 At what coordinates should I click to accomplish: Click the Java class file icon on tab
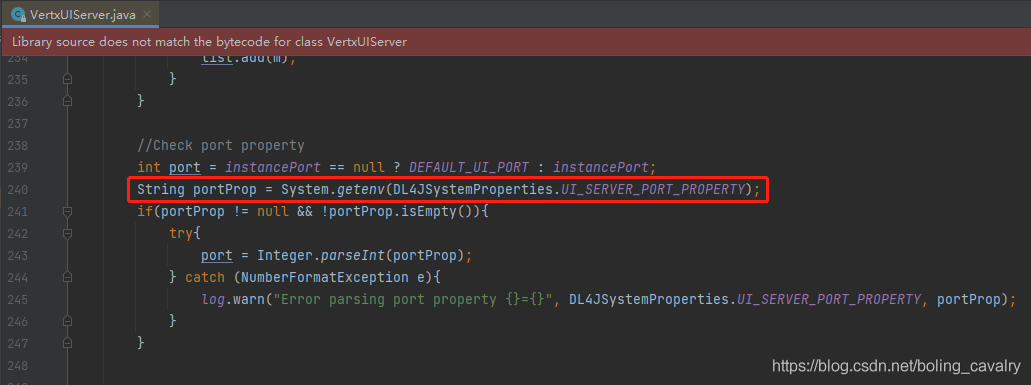tap(18, 14)
